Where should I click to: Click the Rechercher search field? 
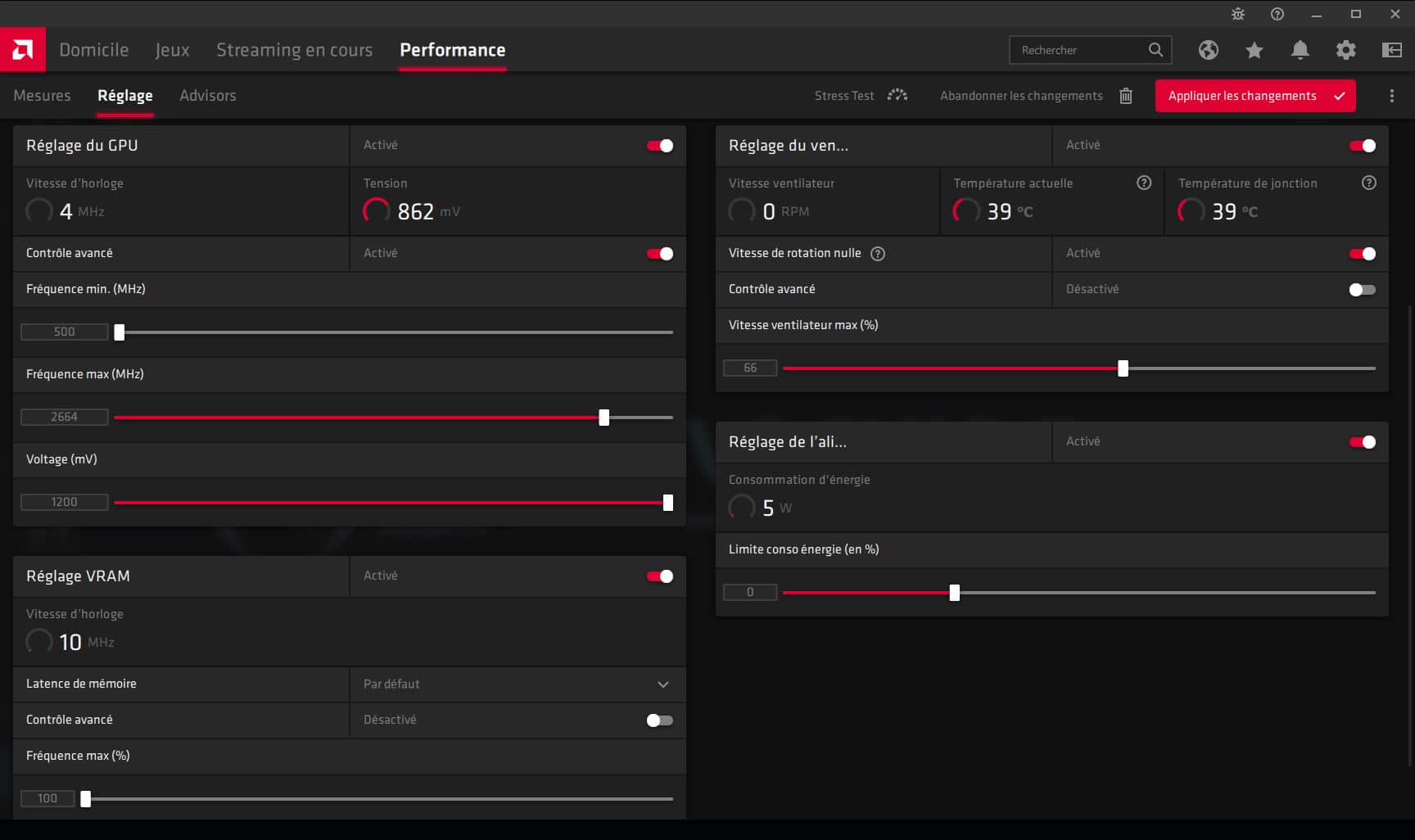coord(1090,50)
